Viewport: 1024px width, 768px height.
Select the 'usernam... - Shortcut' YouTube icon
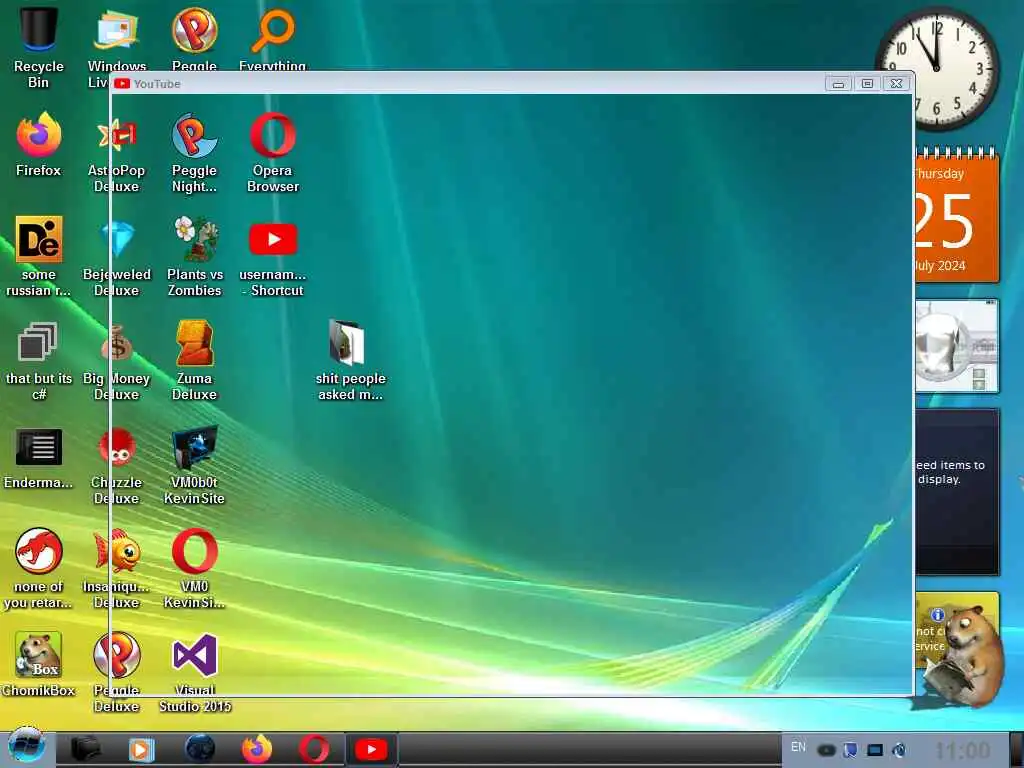click(x=273, y=239)
